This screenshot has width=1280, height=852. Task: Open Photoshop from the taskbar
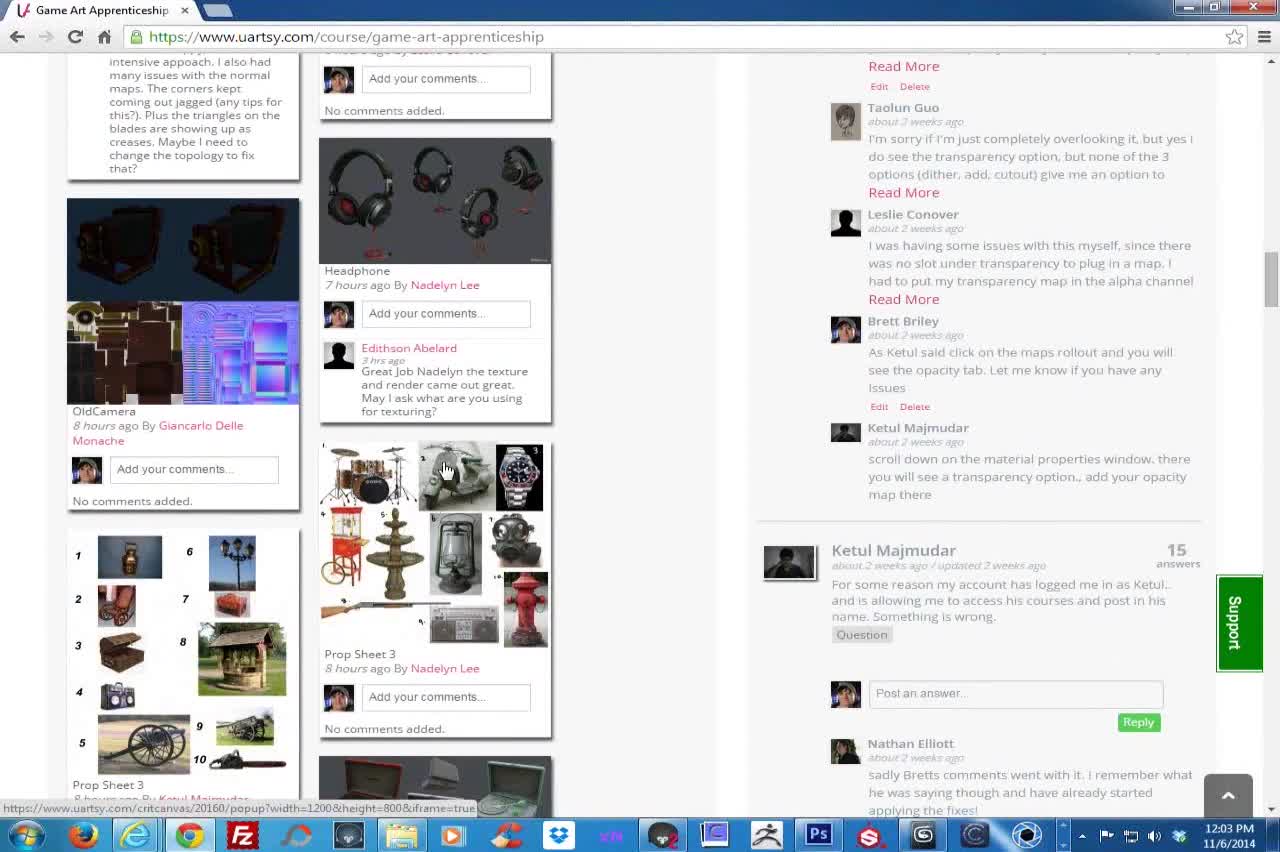click(x=819, y=835)
